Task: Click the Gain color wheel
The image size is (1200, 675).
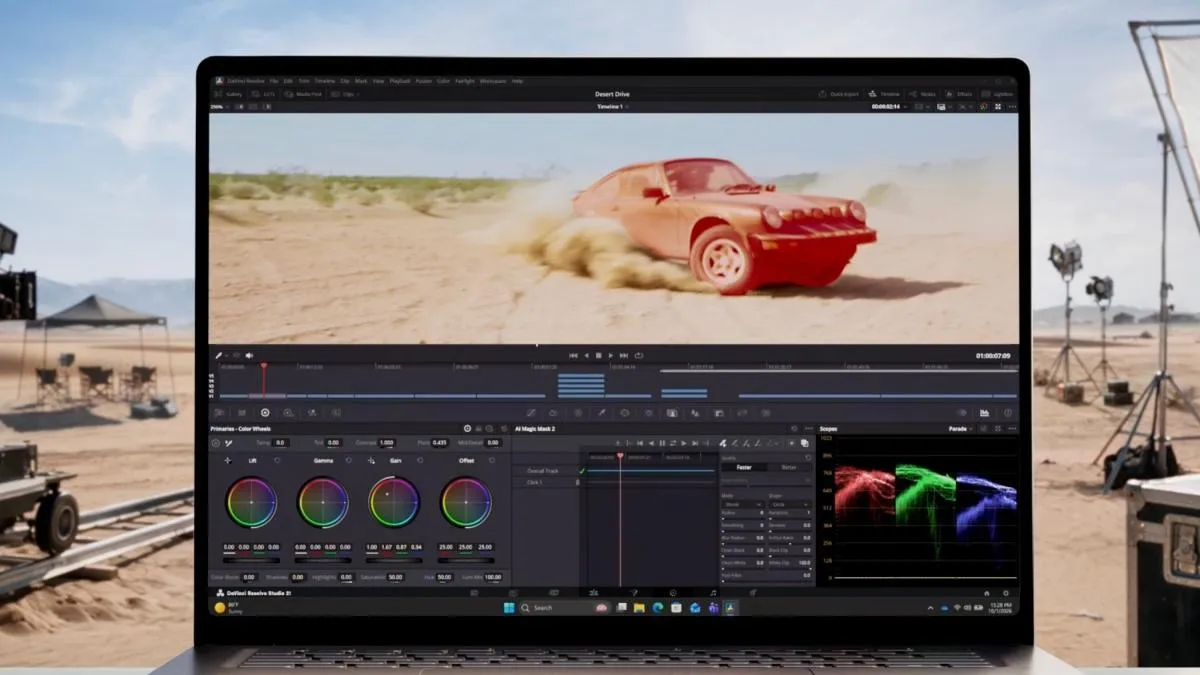Action: pos(394,502)
